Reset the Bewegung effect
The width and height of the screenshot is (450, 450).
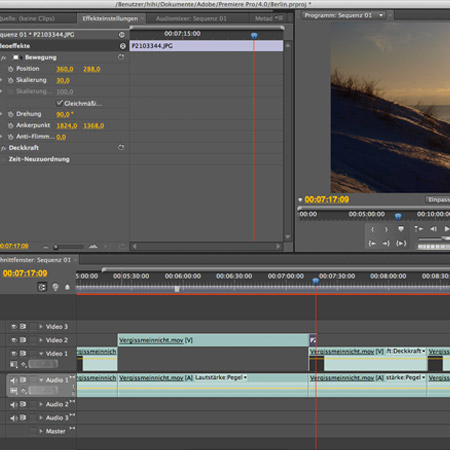(121, 57)
